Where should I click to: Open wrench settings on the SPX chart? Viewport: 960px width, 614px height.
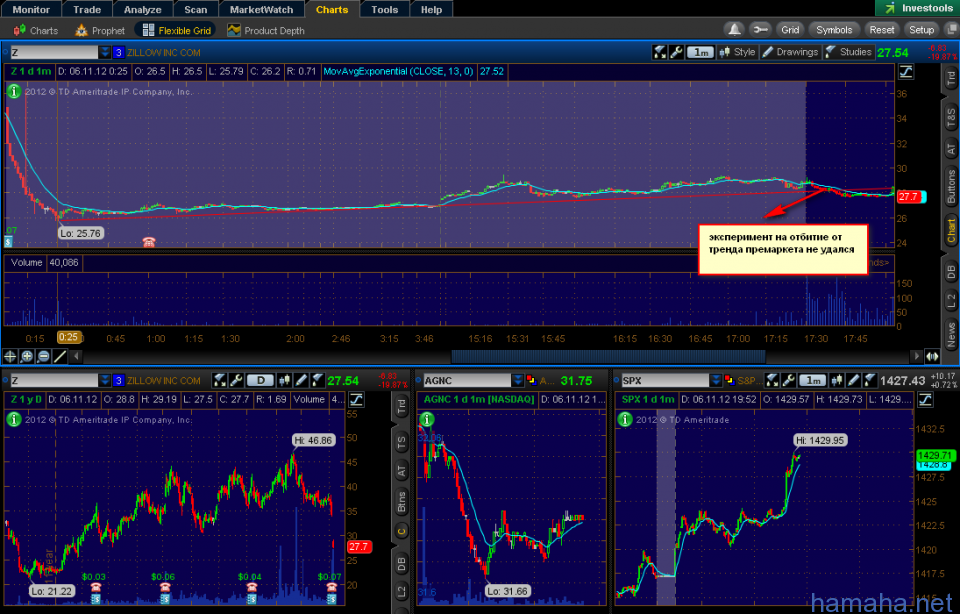click(x=789, y=380)
